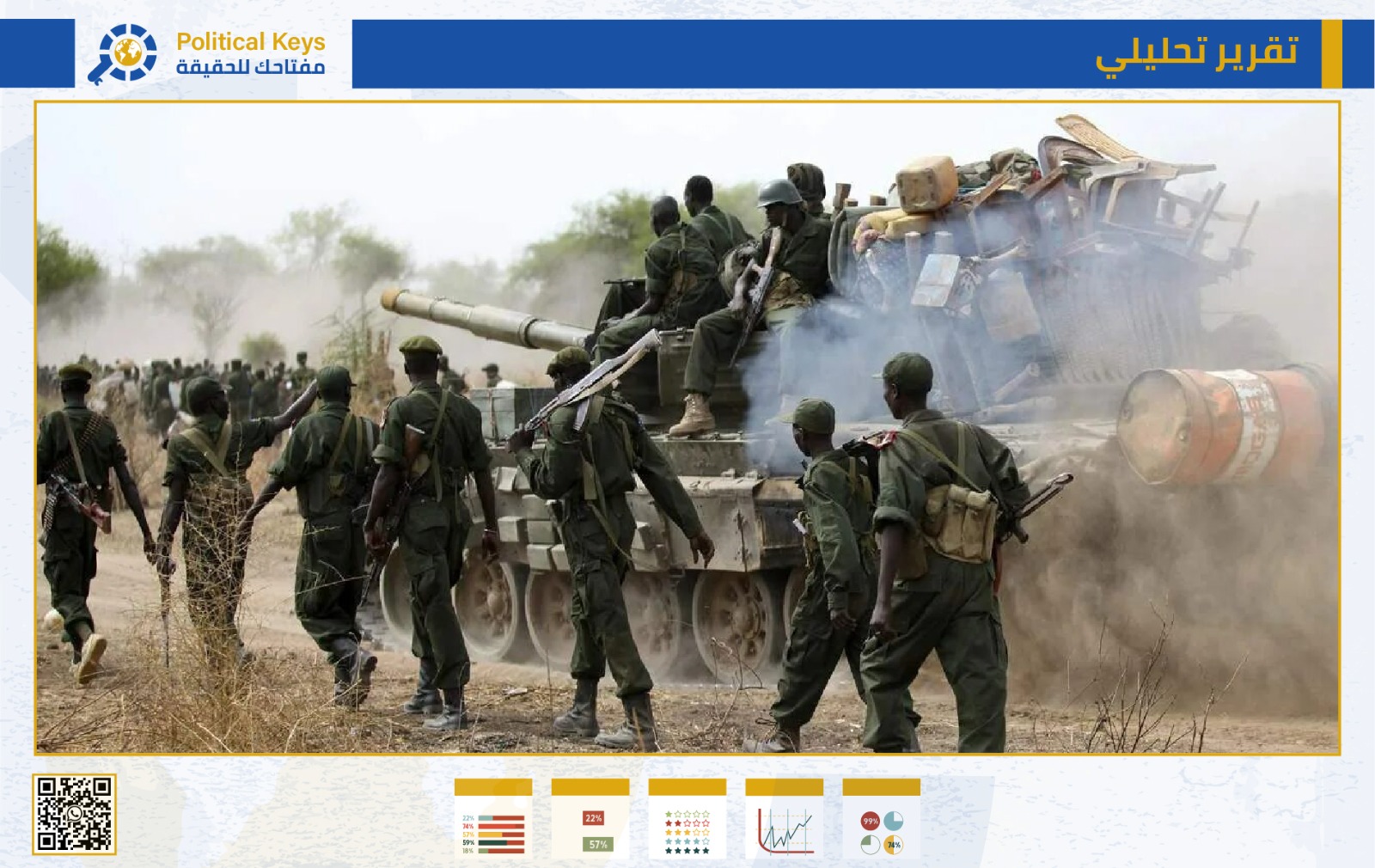Click the yellow accent bar beside the title
This screenshot has height=868, width=1375.
(1331, 53)
